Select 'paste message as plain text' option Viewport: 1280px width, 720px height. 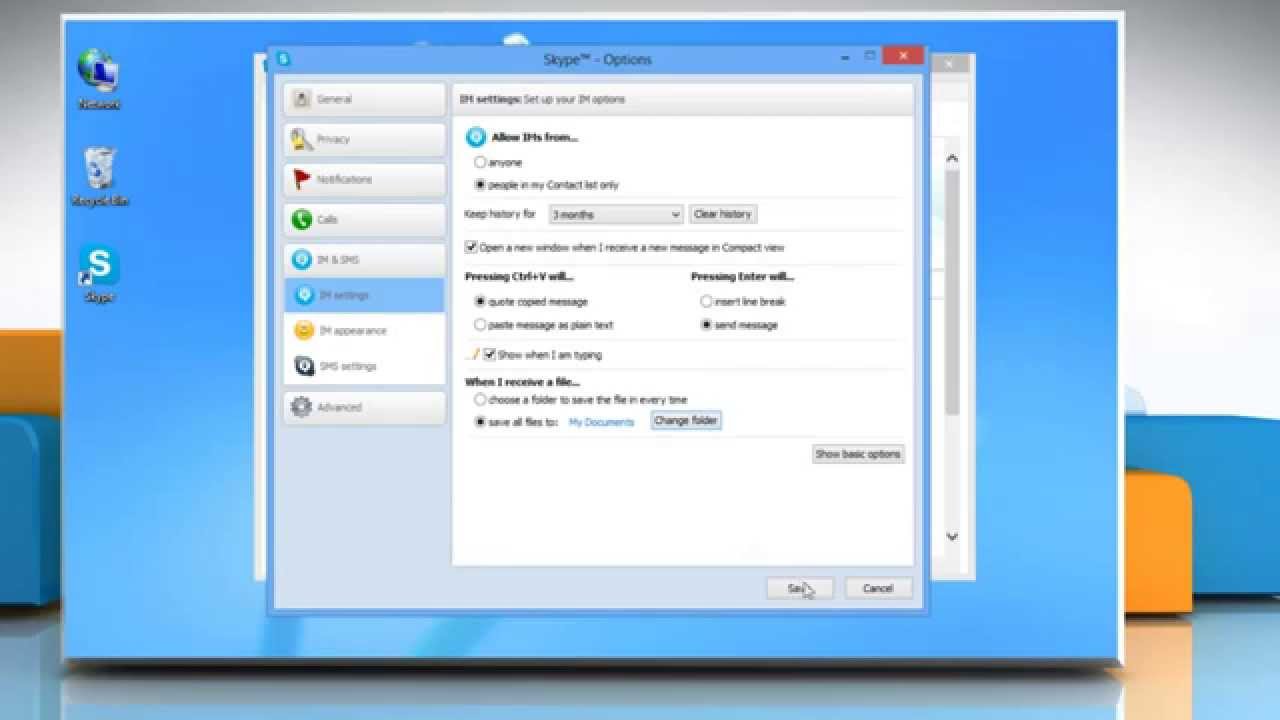(480, 325)
